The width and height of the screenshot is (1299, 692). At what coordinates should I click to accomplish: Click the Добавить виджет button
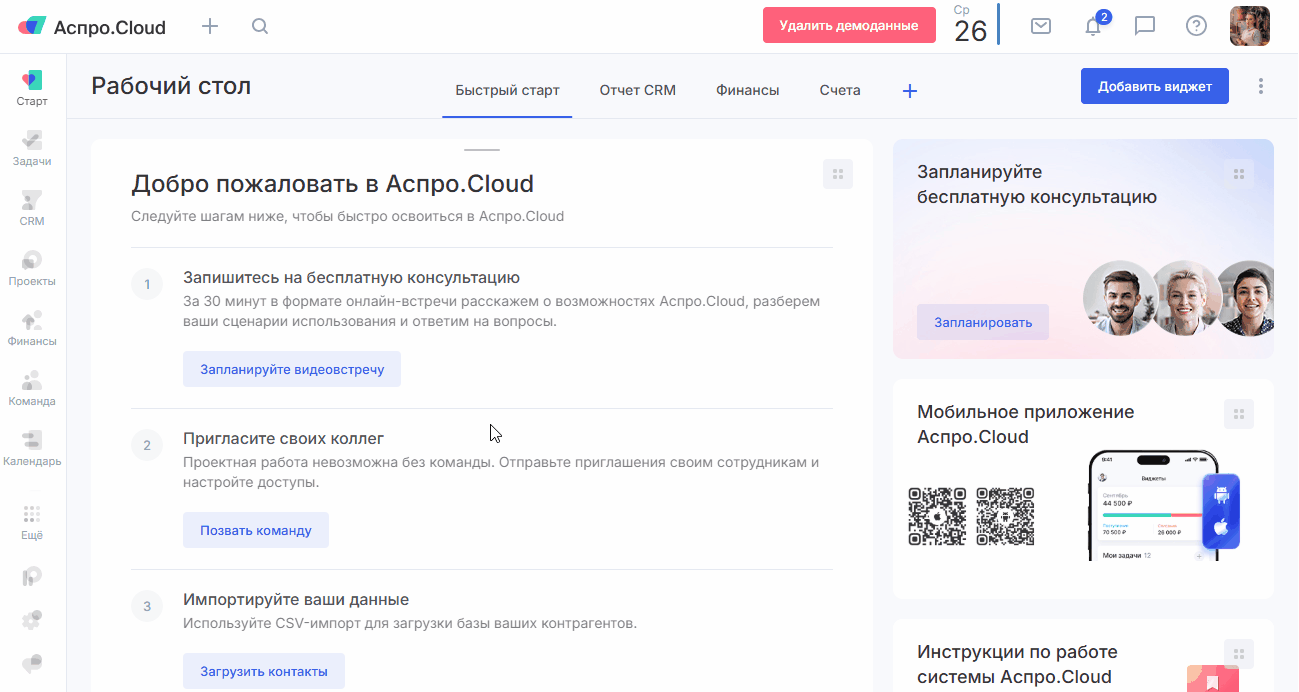coord(1154,87)
